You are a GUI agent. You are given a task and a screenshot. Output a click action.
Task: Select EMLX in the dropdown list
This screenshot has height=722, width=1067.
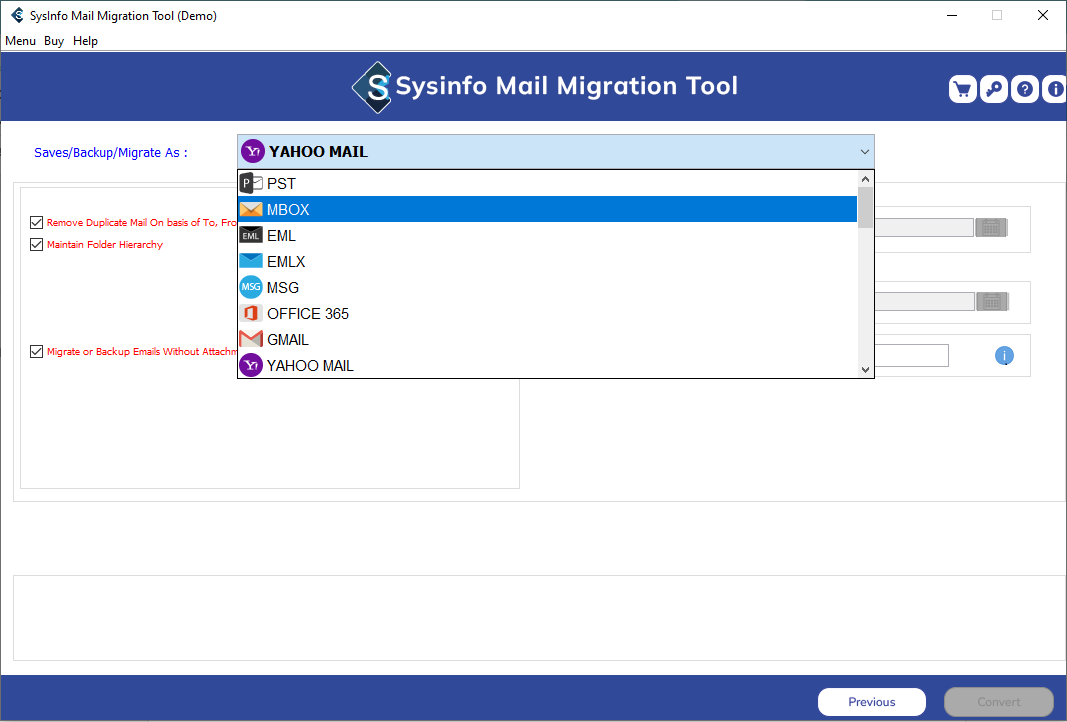click(x=547, y=261)
